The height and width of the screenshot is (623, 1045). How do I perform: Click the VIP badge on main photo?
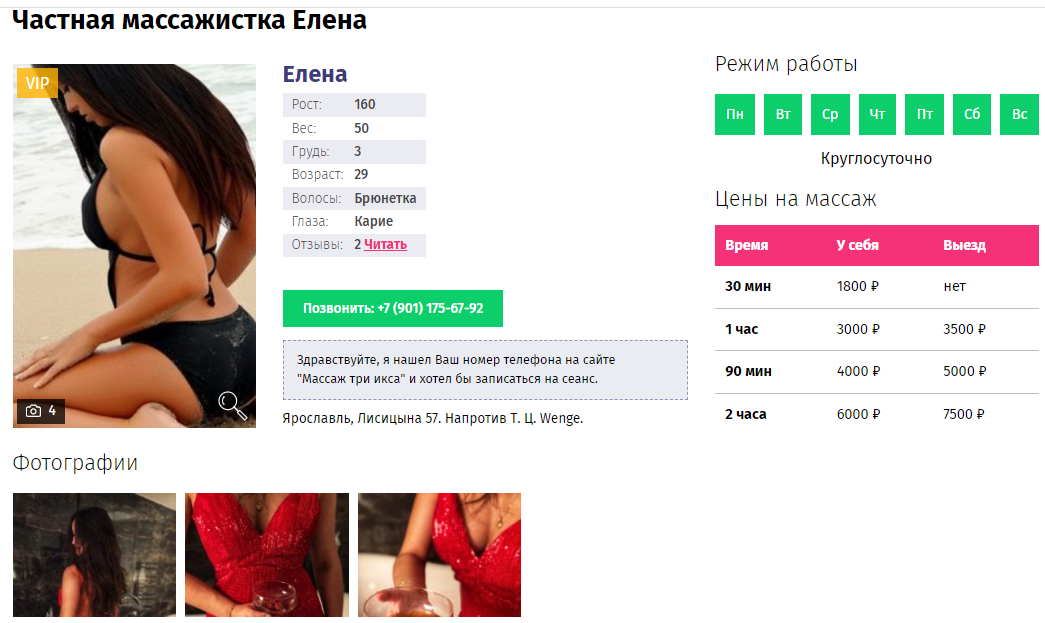[x=37, y=83]
